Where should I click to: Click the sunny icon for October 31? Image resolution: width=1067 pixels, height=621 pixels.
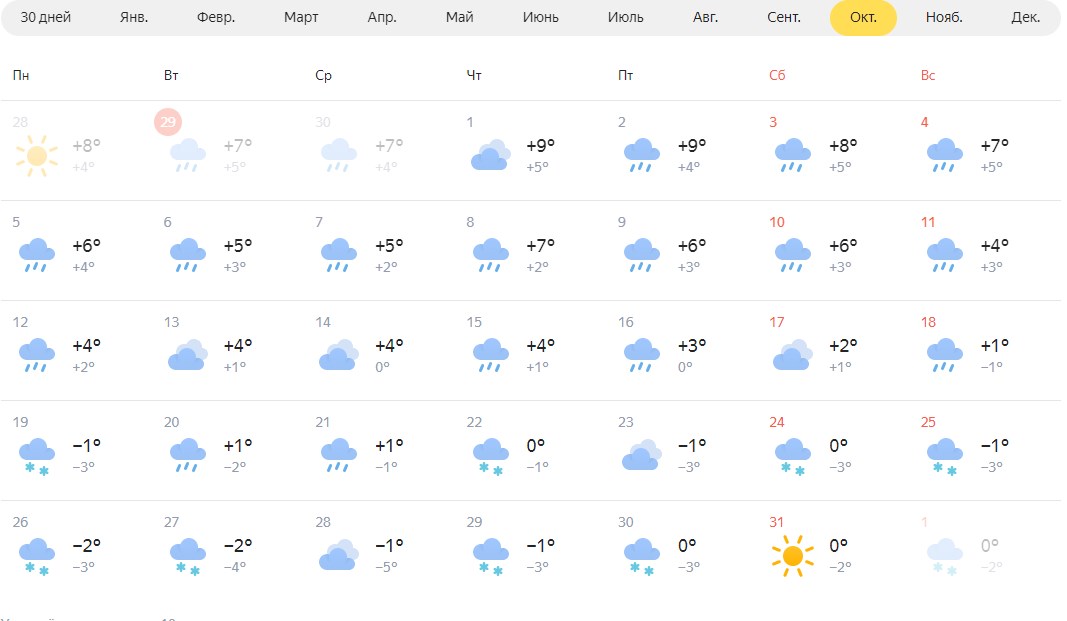coord(793,556)
